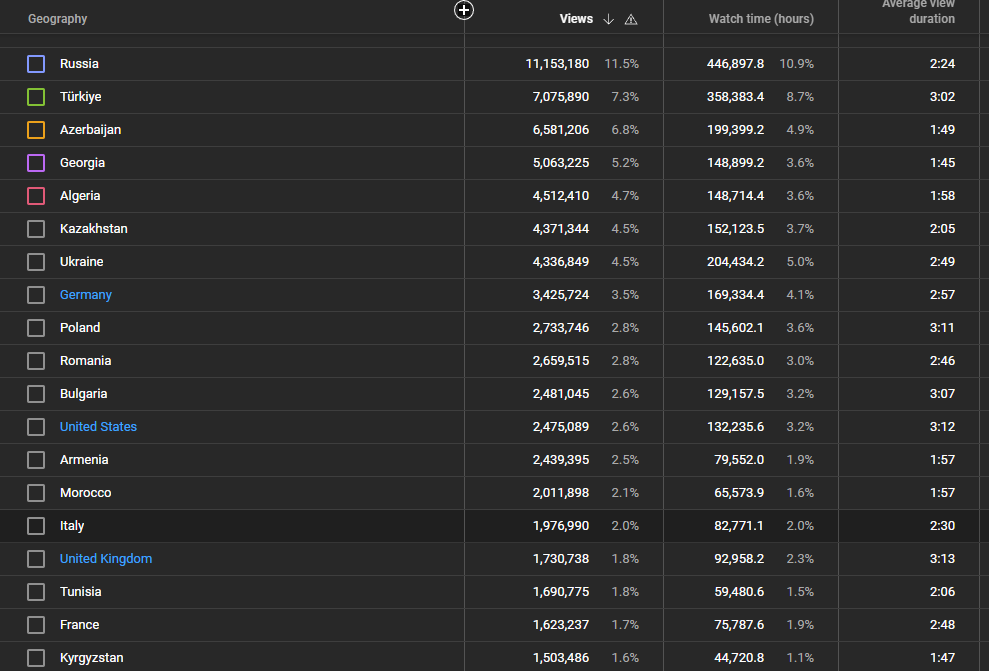Click the warning triangle icon beside Views
This screenshot has height=671, width=989.
tap(631, 20)
